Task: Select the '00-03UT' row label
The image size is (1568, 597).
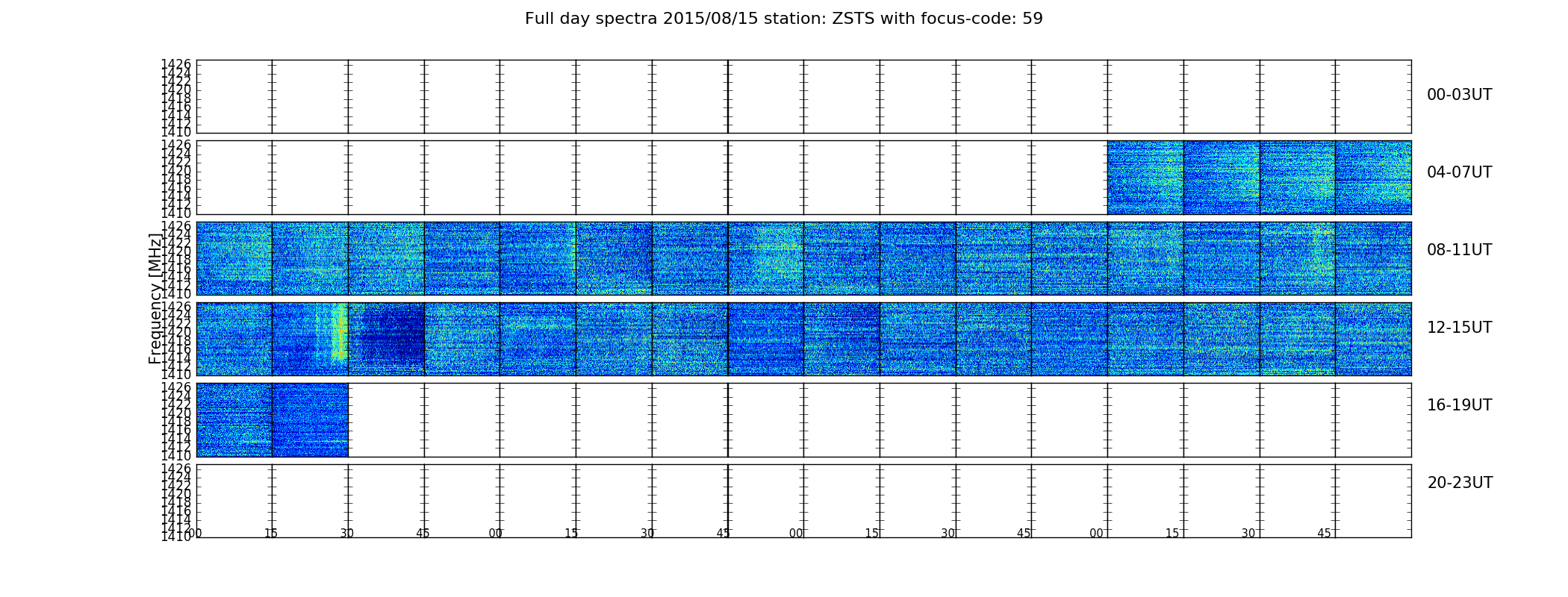Action: 1459,95
